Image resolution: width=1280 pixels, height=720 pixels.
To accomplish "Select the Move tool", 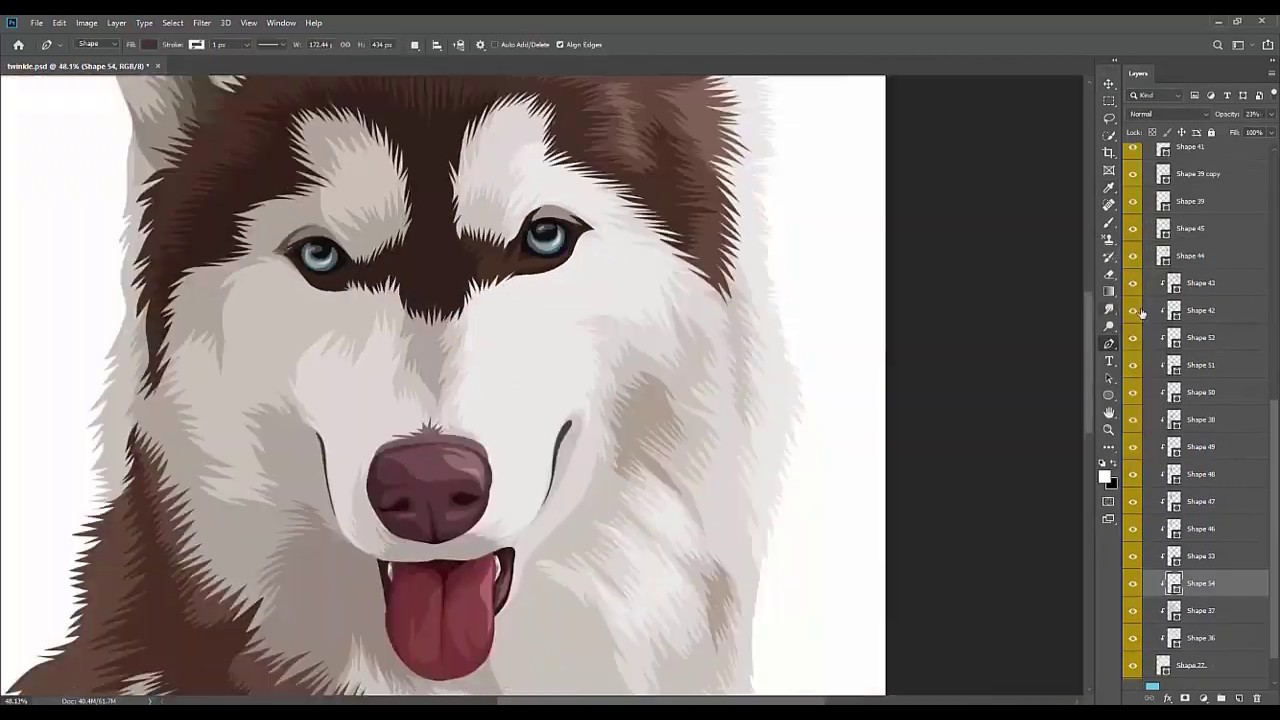I will pos(1109,84).
